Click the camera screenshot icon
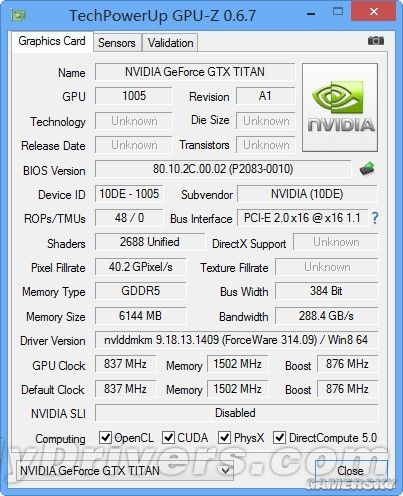 point(376,41)
